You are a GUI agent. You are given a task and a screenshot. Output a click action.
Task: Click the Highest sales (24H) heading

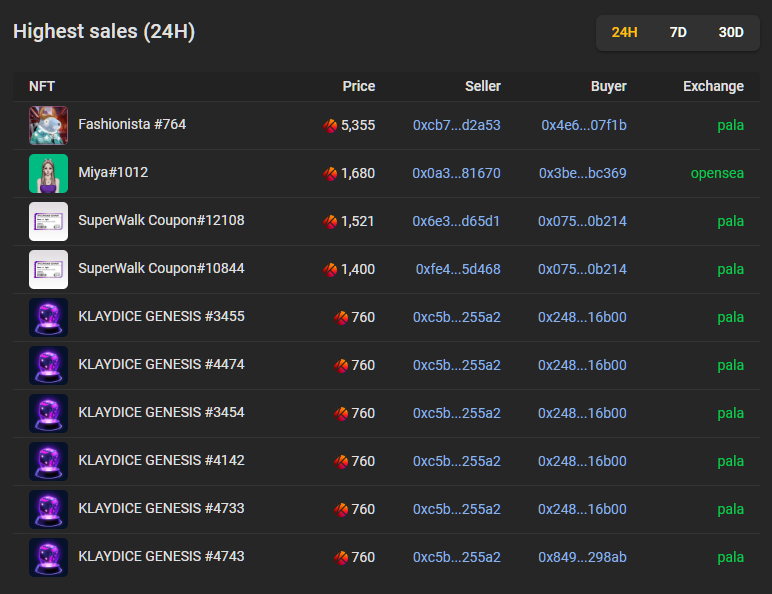[x=104, y=32]
